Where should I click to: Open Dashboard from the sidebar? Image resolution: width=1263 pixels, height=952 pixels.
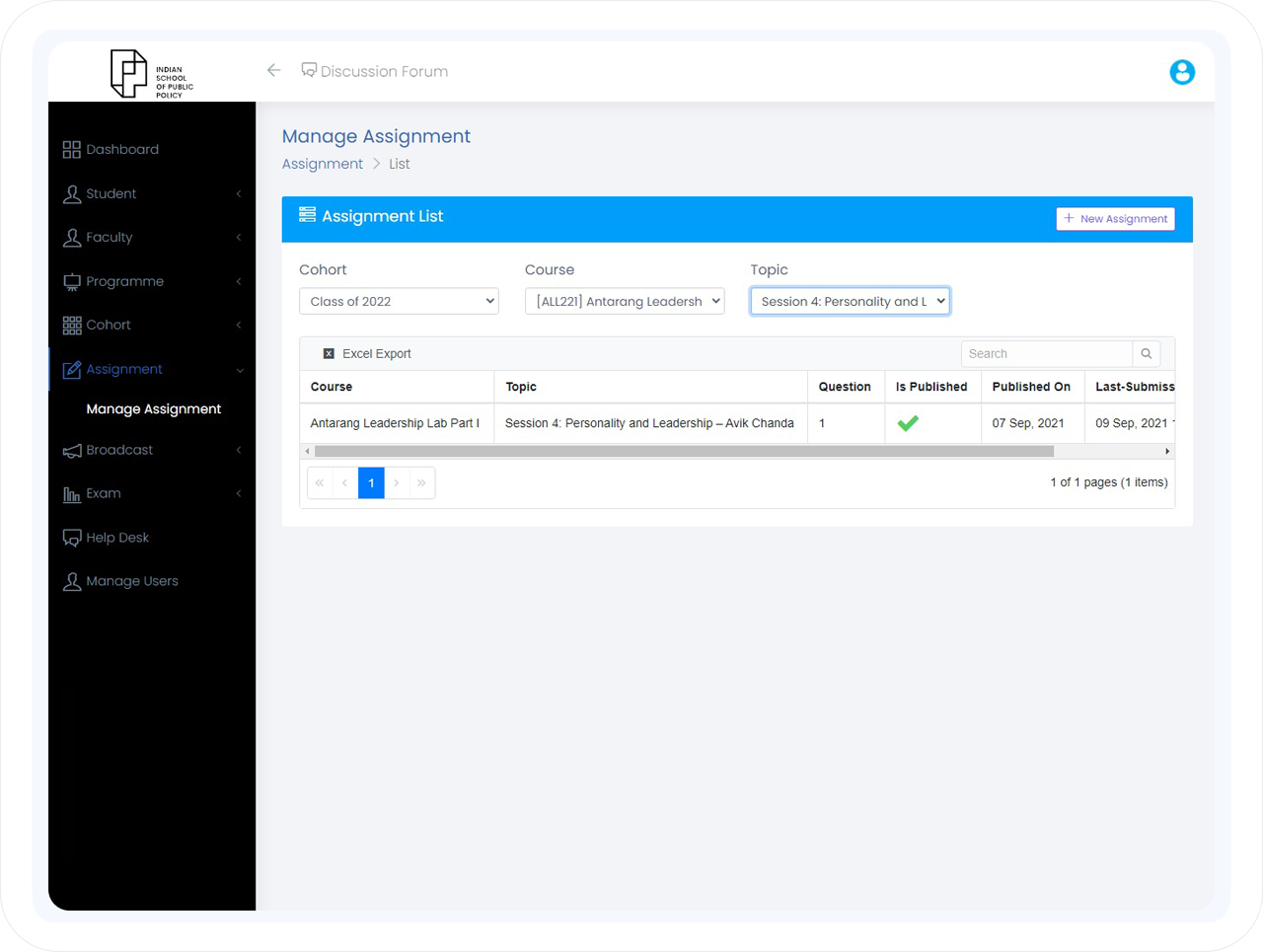(122, 150)
